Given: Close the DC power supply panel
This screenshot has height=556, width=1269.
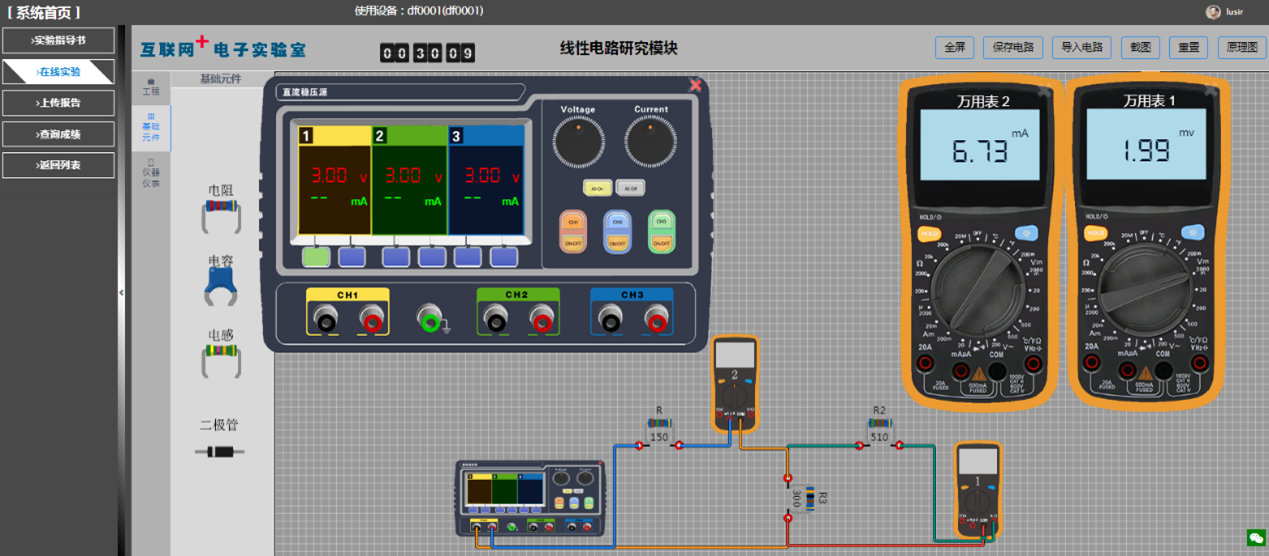Looking at the screenshot, I should coord(696,85).
